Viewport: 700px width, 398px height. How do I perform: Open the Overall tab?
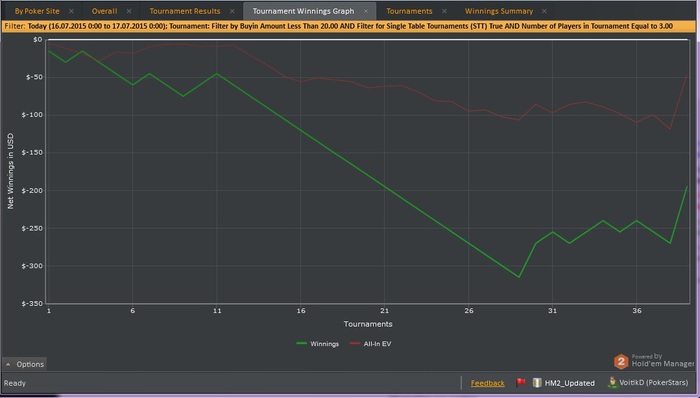[x=104, y=11]
